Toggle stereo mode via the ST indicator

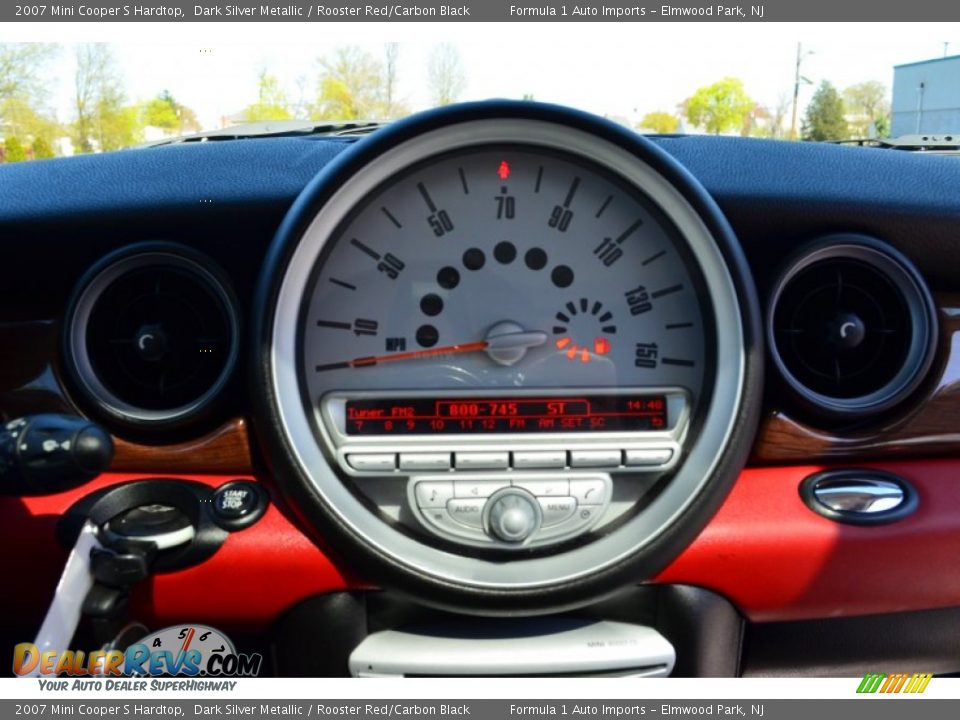(557, 409)
